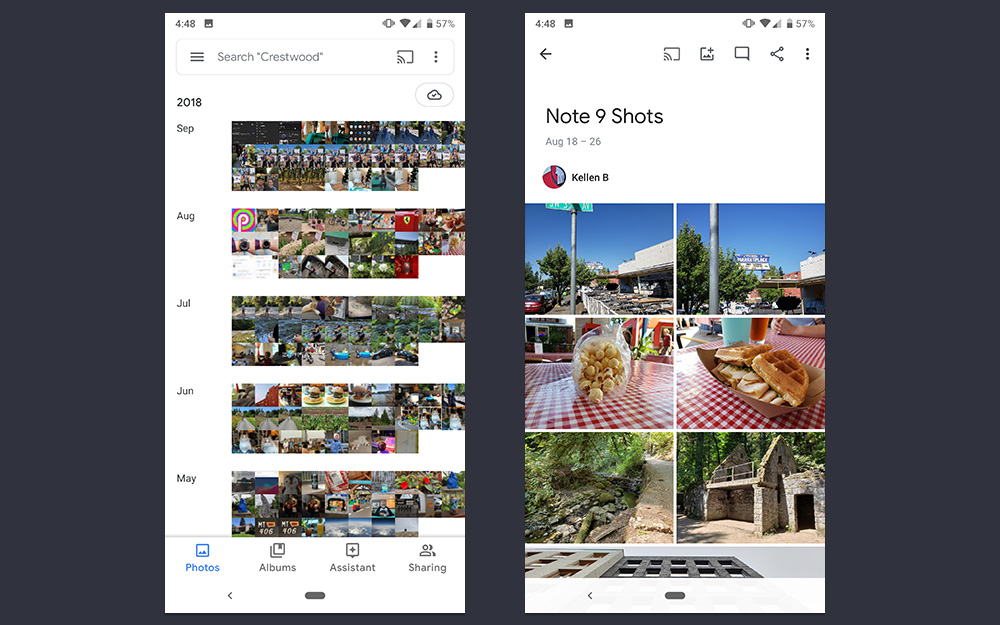Tap the Aug 18 – 26 date range
This screenshot has width=1000, height=625.
[573, 142]
